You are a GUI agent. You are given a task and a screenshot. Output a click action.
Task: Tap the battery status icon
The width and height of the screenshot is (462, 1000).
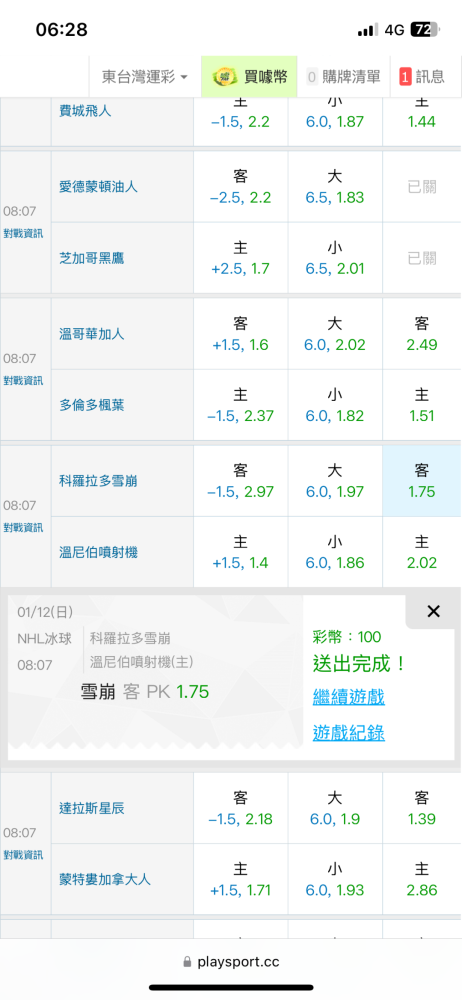(x=424, y=29)
